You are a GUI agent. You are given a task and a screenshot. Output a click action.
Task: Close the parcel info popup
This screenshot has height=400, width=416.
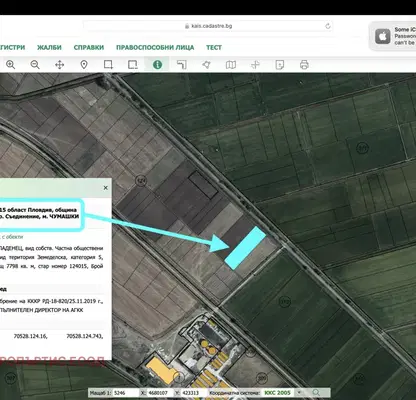coord(106,188)
